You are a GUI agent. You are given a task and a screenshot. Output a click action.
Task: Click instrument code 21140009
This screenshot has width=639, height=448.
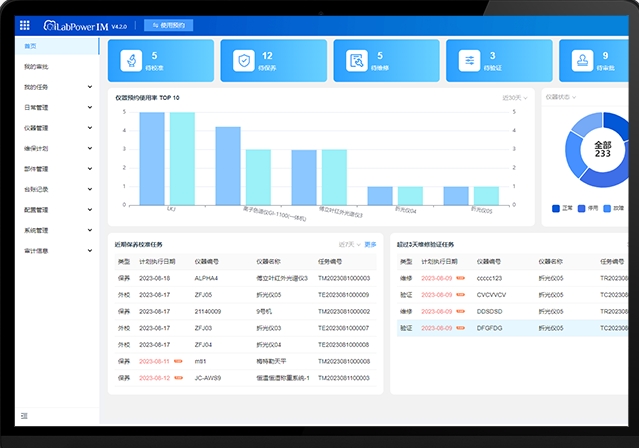[x=208, y=311]
